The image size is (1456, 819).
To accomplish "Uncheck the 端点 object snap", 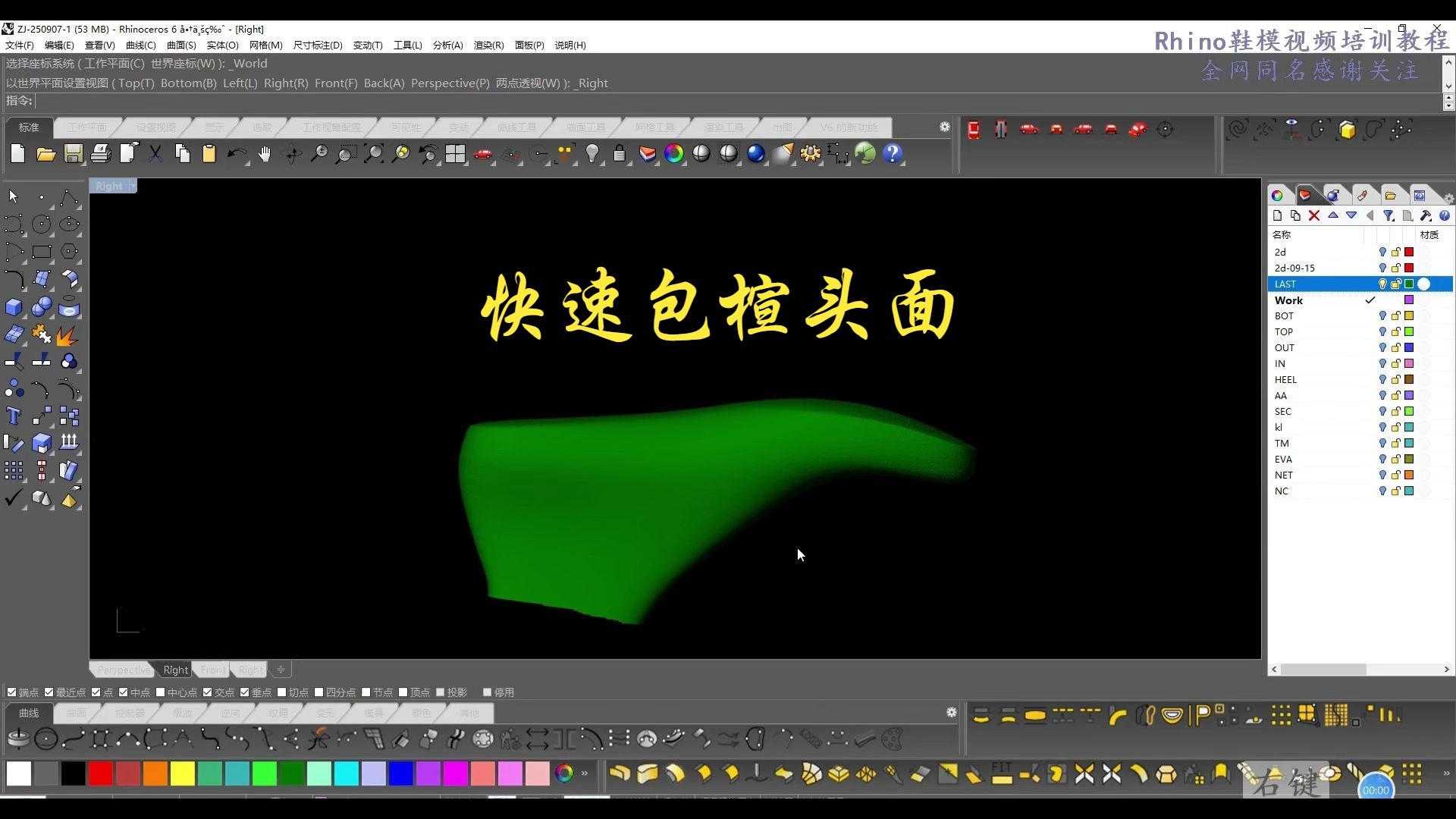I will (x=12, y=692).
